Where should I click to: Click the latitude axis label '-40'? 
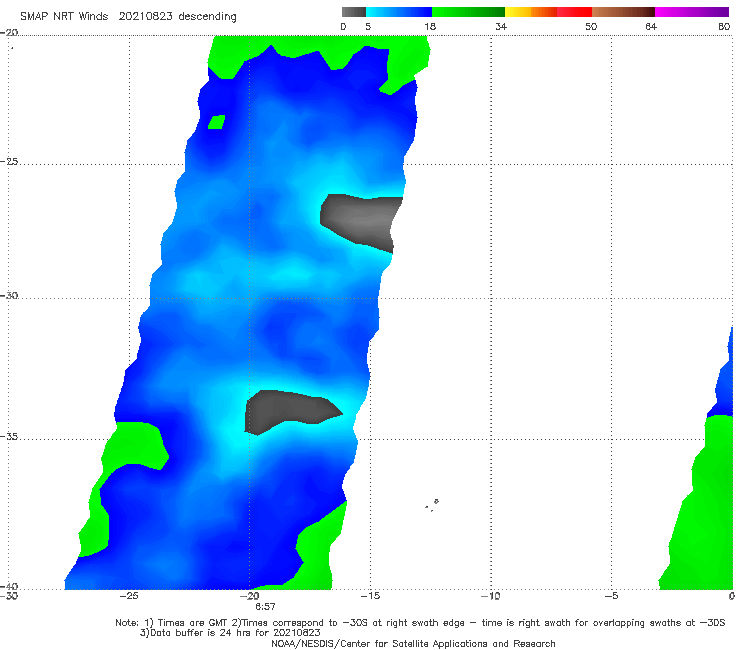pyautogui.click(x=9, y=586)
